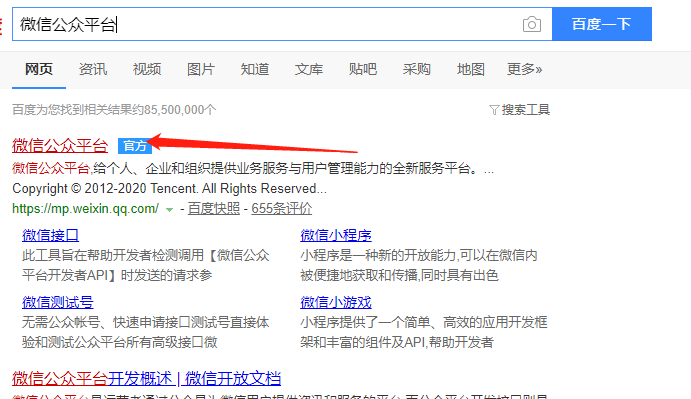Open the 知道 tab
The image size is (691, 399).
255,69
